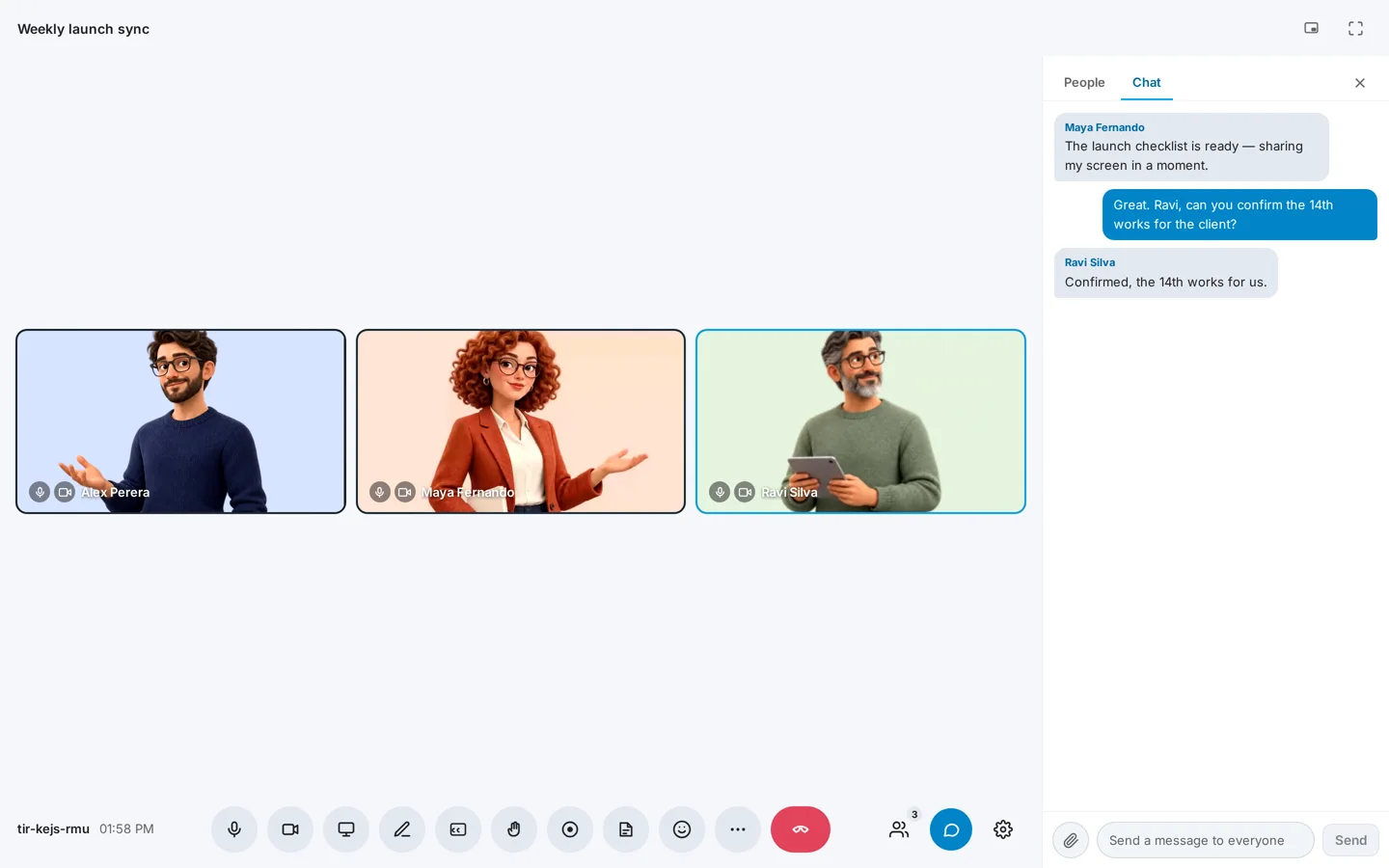Select the Chat tab
Image resolution: width=1389 pixels, height=868 pixels.
[x=1147, y=82]
